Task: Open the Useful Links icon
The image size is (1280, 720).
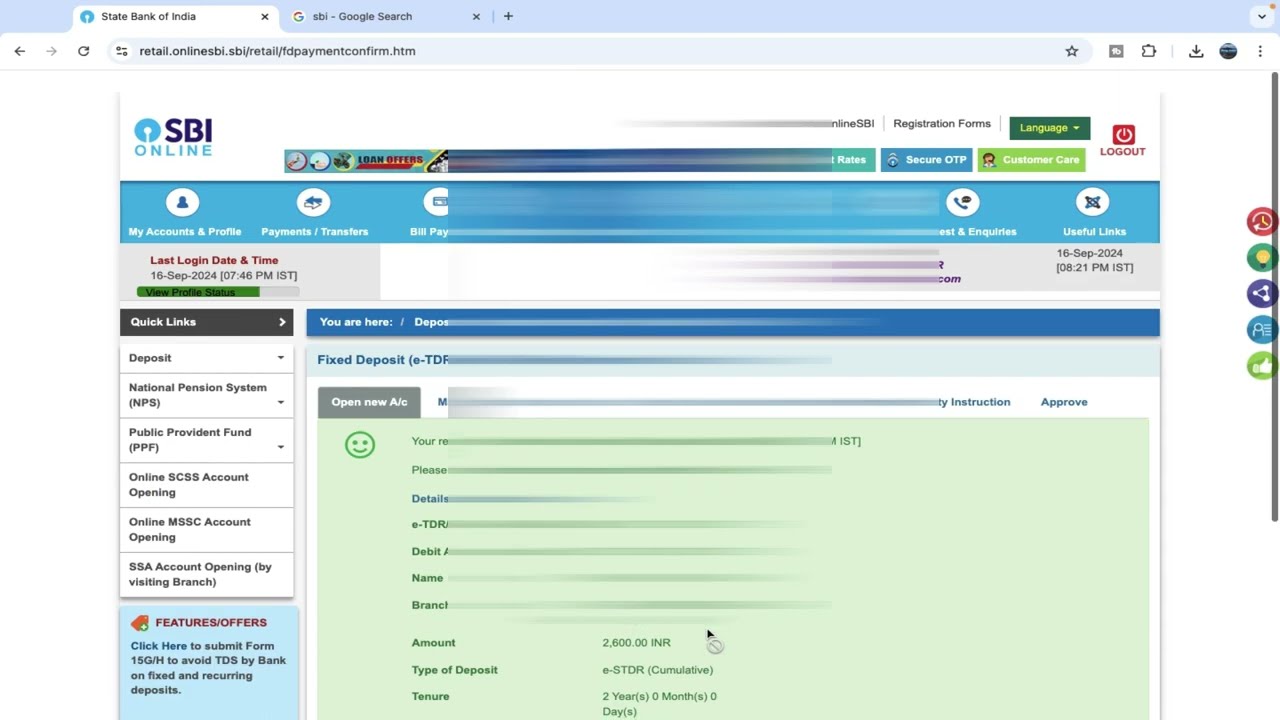Action: point(1092,203)
